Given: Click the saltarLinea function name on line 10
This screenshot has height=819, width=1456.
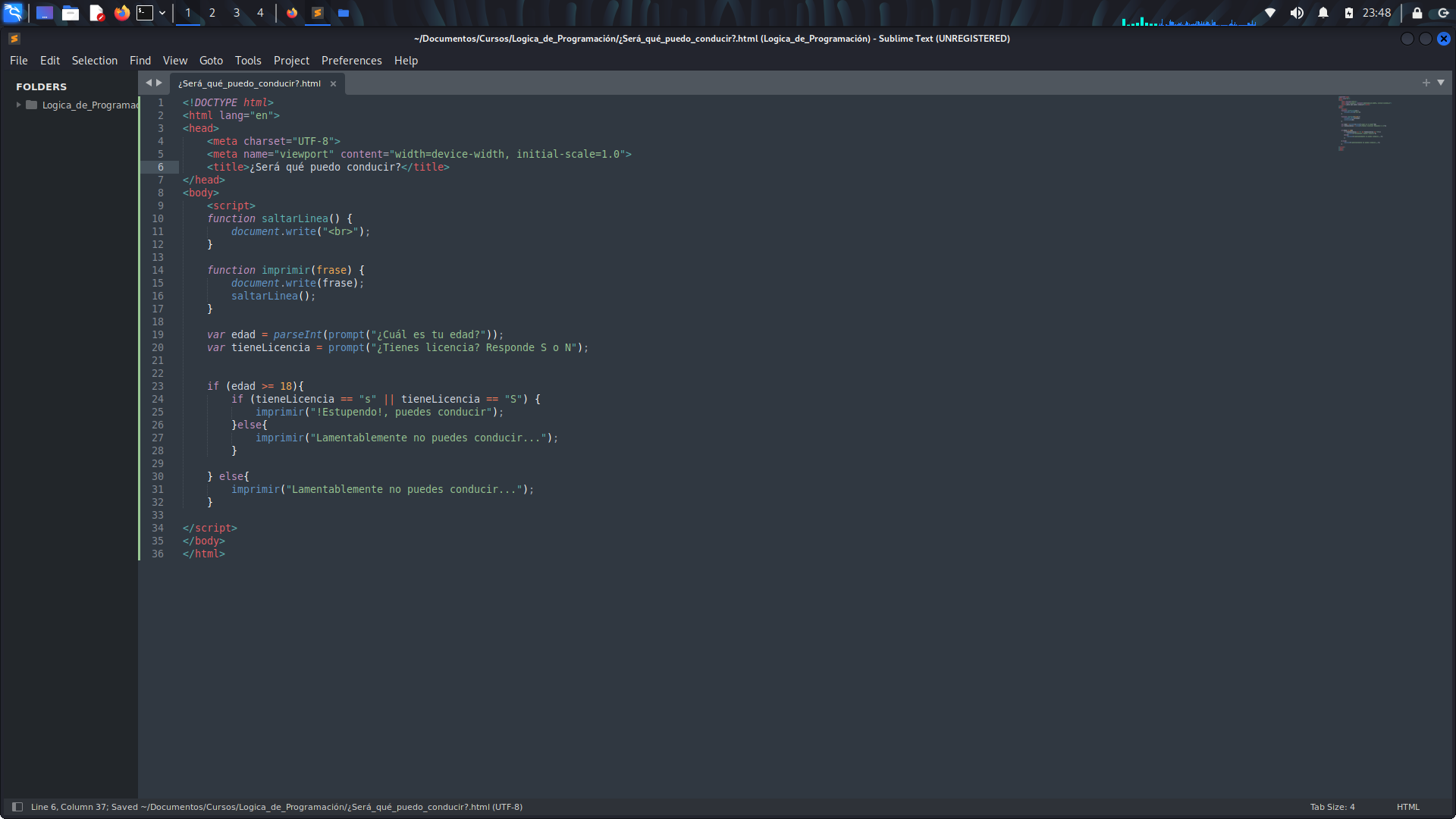Looking at the screenshot, I should tap(295, 218).
